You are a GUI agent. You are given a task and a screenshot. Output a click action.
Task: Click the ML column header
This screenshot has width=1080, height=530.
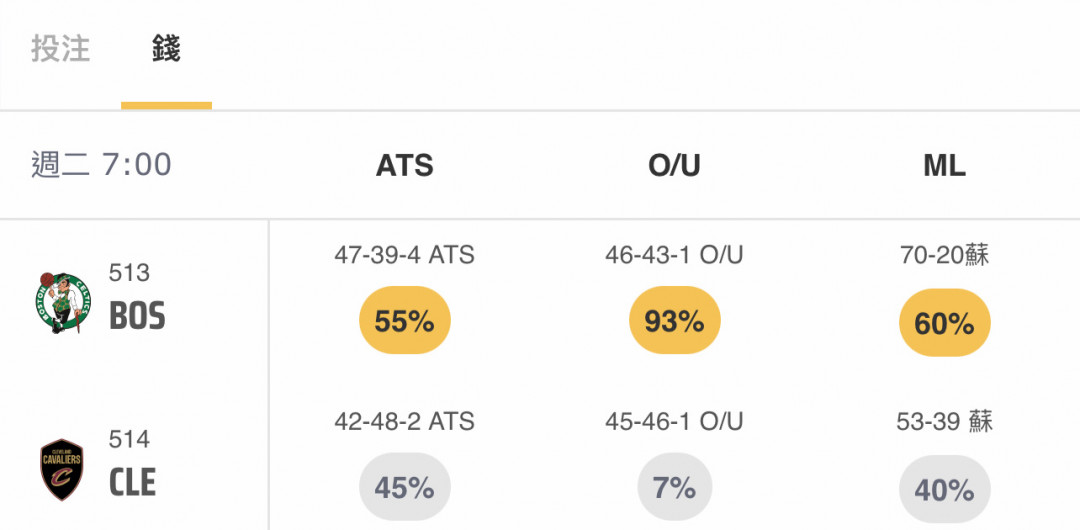[944, 165]
